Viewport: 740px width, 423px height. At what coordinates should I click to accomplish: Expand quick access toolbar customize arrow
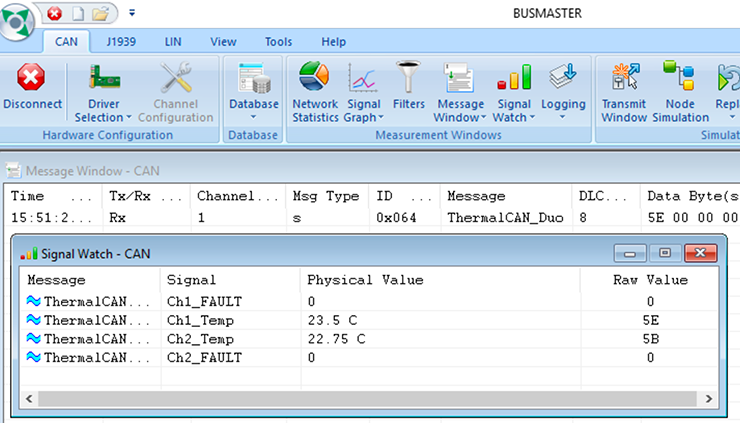click(132, 13)
